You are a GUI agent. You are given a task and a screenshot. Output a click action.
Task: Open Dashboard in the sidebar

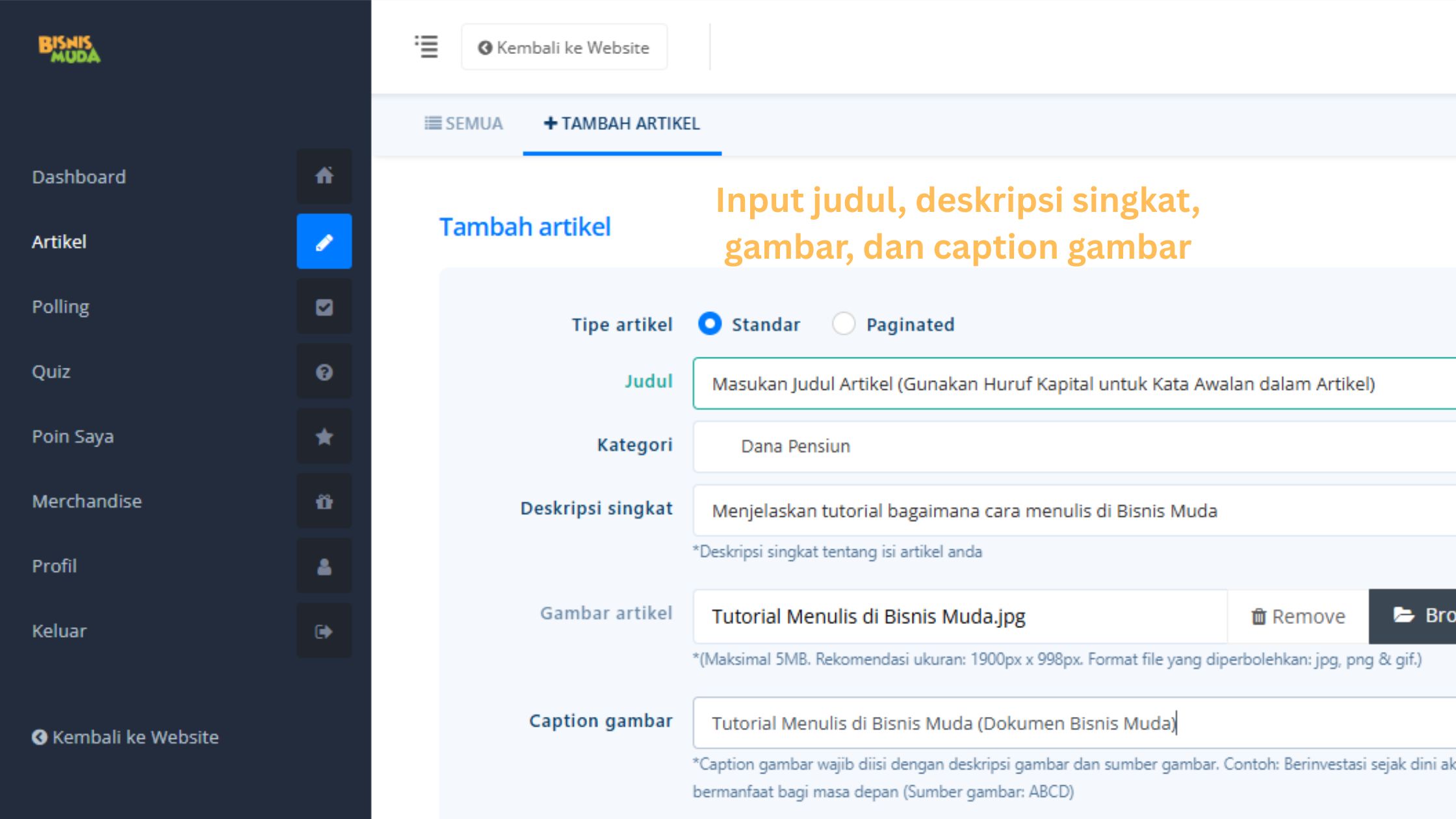click(x=79, y=177)
